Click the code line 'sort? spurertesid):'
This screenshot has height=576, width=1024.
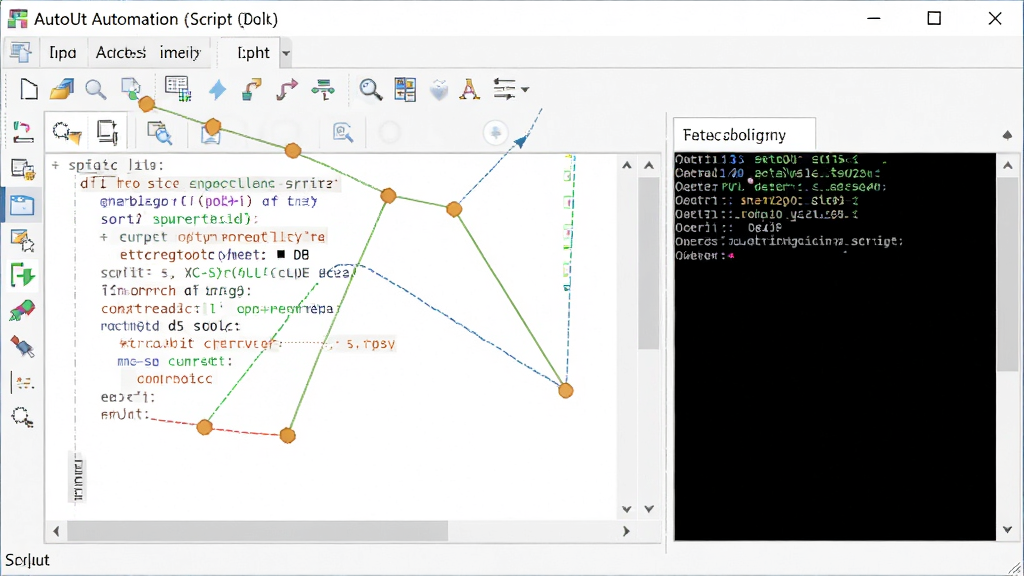coord(180,219)
